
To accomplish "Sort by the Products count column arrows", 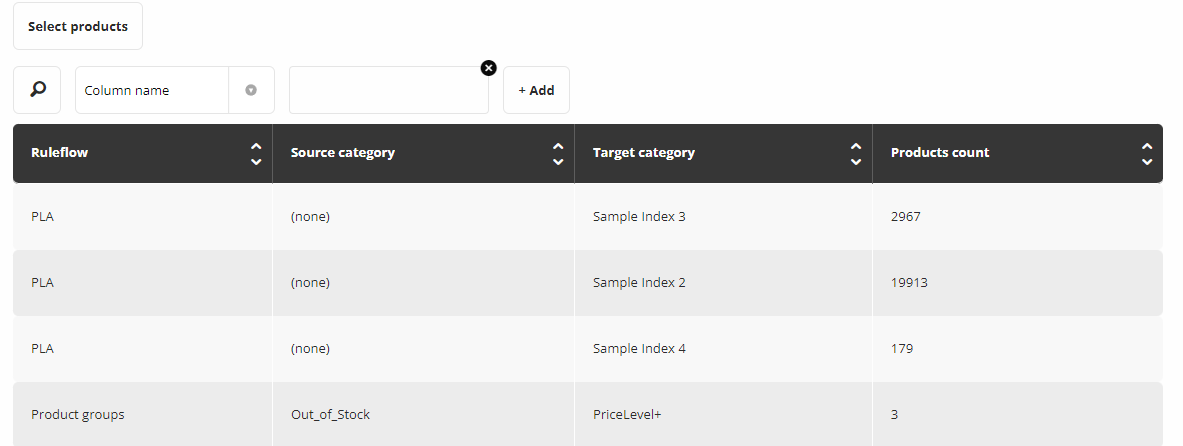I will (x=1147, y=153).
